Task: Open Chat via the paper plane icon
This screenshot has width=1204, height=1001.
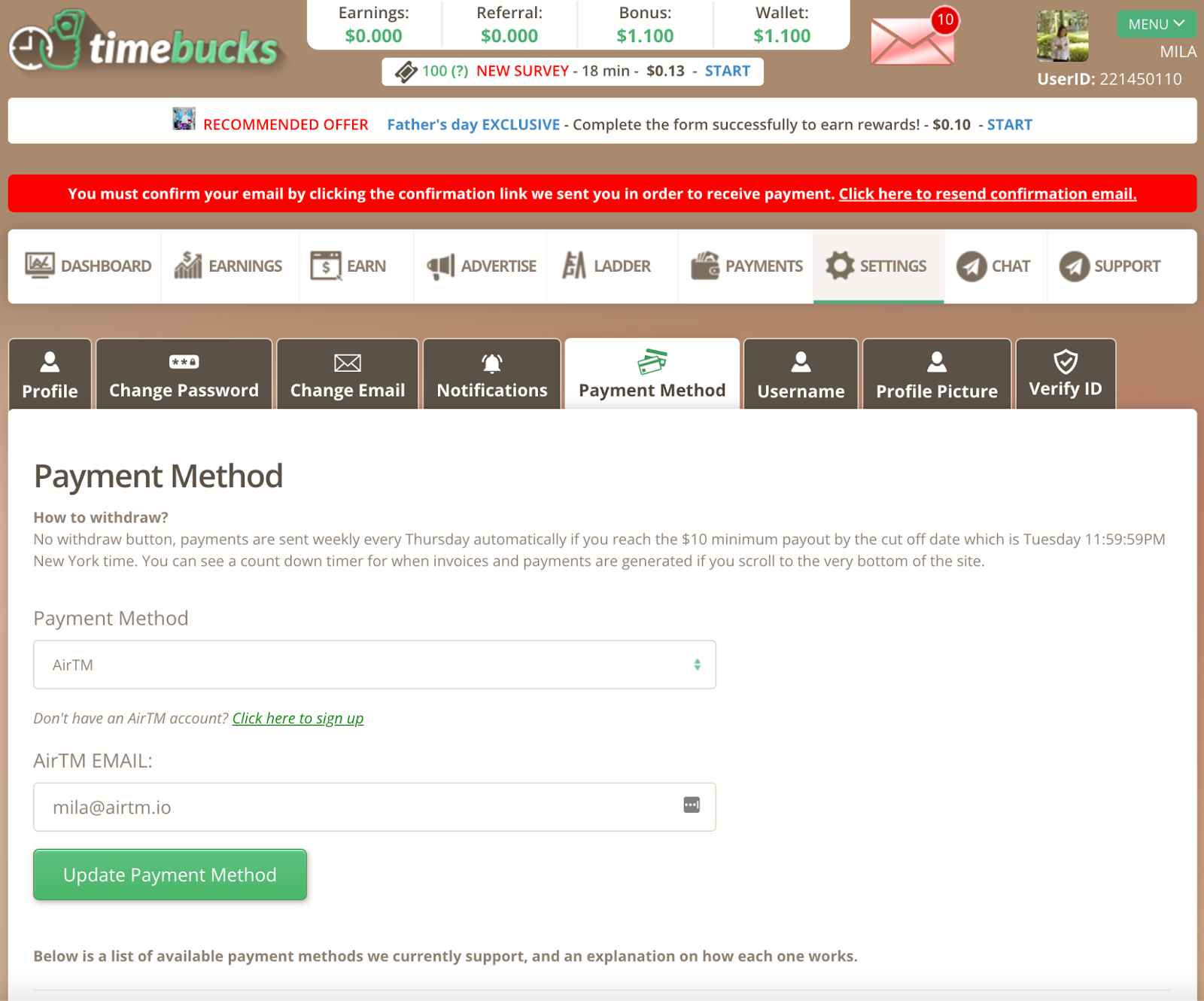Action: [x=971, y=265]
